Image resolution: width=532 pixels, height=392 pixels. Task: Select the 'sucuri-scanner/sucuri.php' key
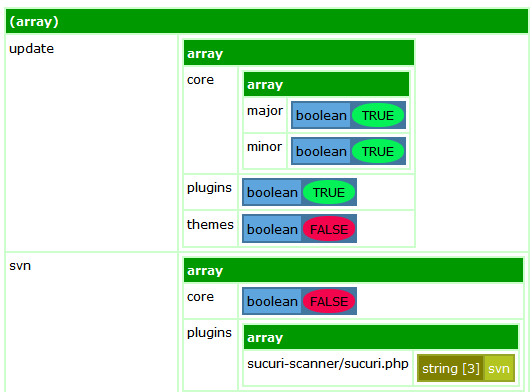click(x=327, y=363)
